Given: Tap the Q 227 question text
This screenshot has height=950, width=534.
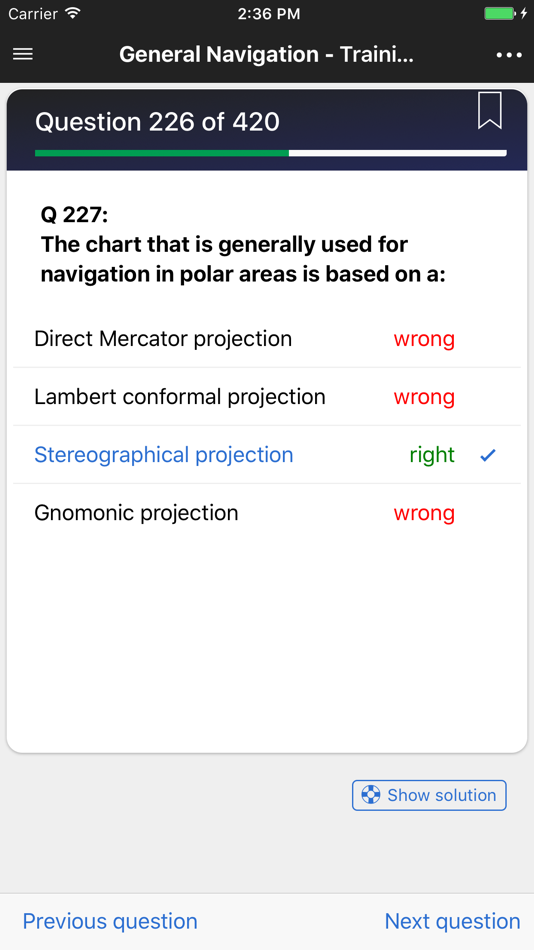Looking at the screenshot, I should (243, 244).
